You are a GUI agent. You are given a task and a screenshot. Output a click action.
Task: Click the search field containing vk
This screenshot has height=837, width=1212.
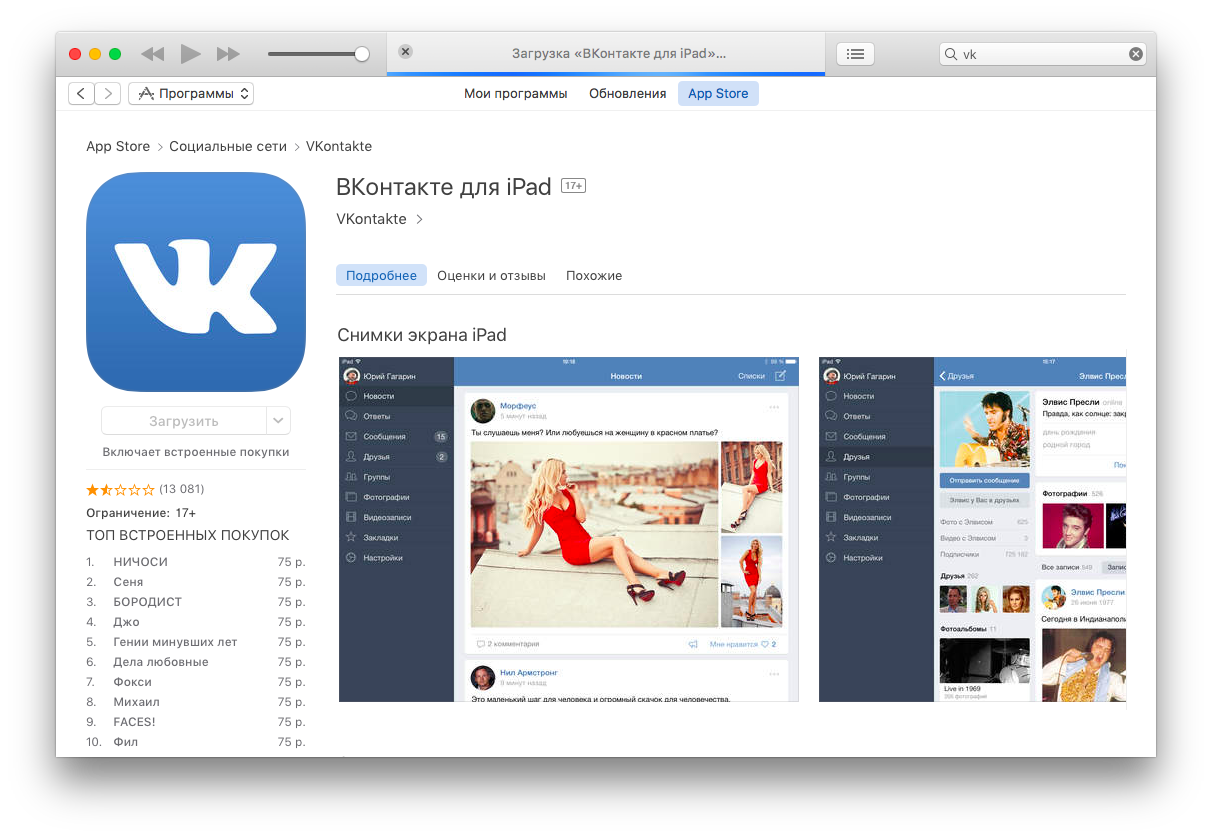[1042, 54]
